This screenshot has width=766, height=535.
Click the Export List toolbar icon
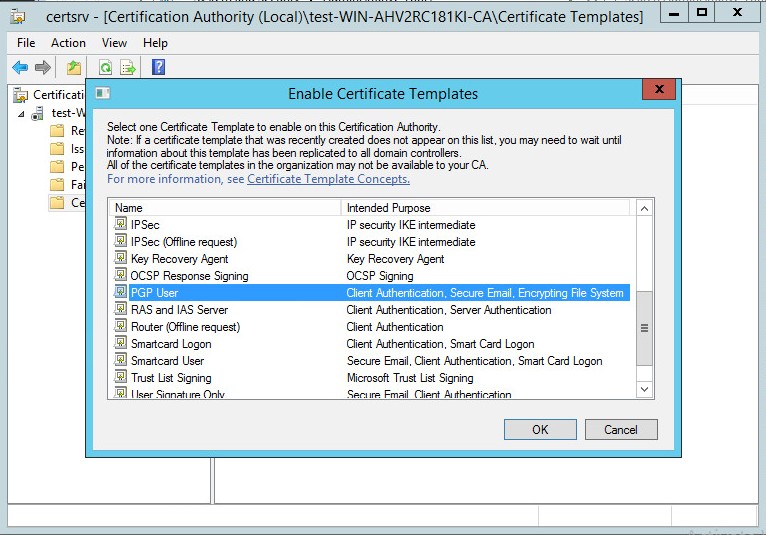[x=128, y=67]
